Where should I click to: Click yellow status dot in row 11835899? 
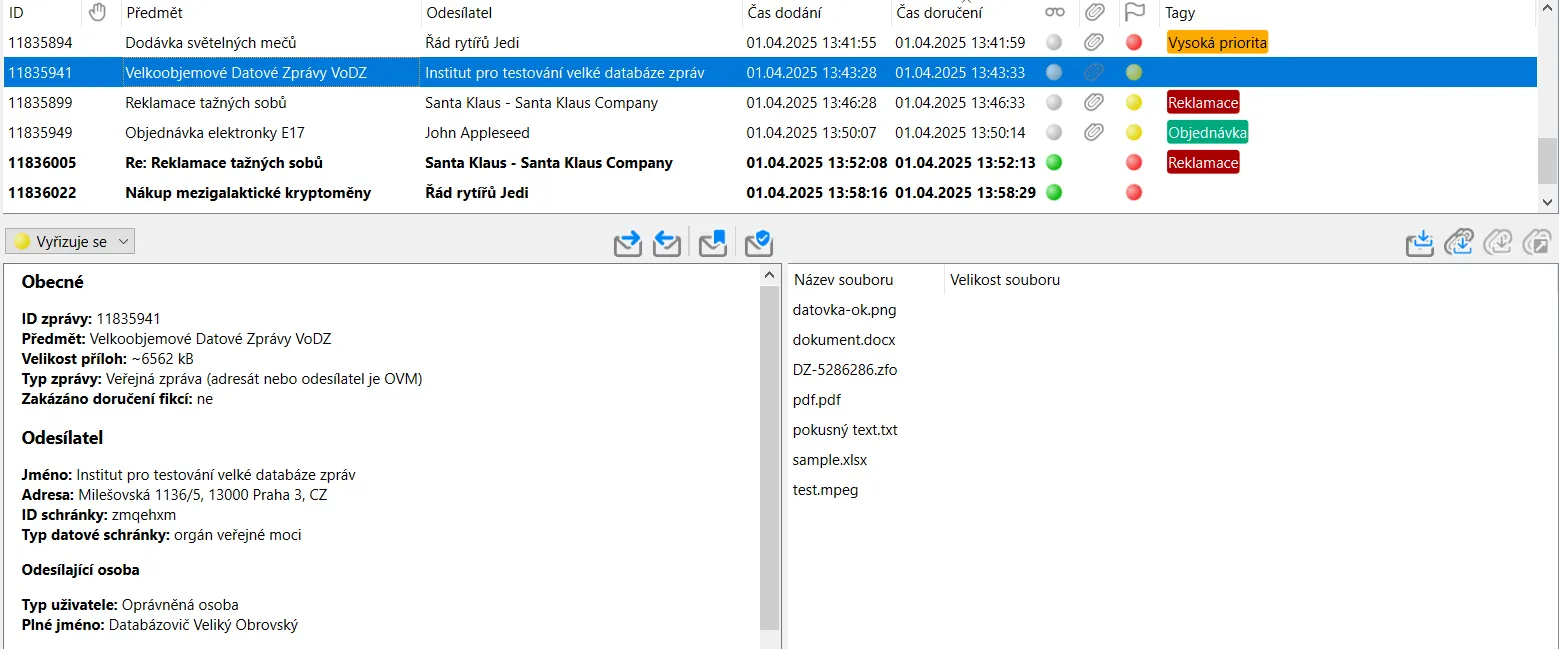pos(1134,103)
